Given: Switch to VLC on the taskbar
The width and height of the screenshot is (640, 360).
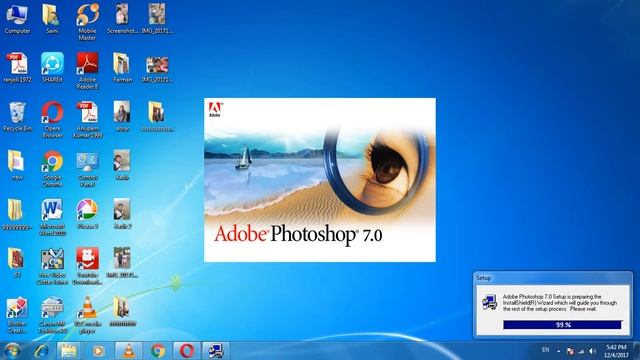Looking at the screenshot, I should (x=129, y=351).
